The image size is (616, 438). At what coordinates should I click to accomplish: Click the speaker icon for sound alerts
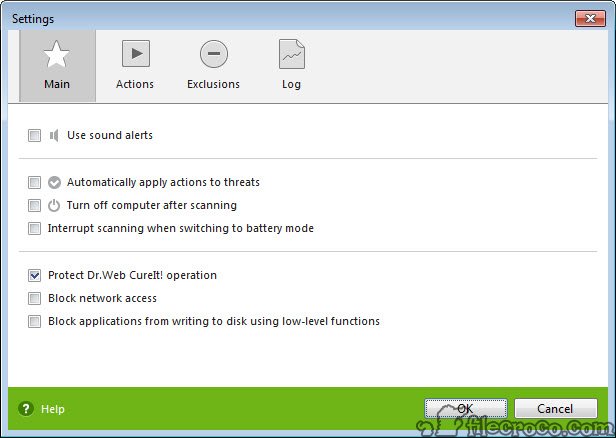pyautogui.click(x=54, y=136)
